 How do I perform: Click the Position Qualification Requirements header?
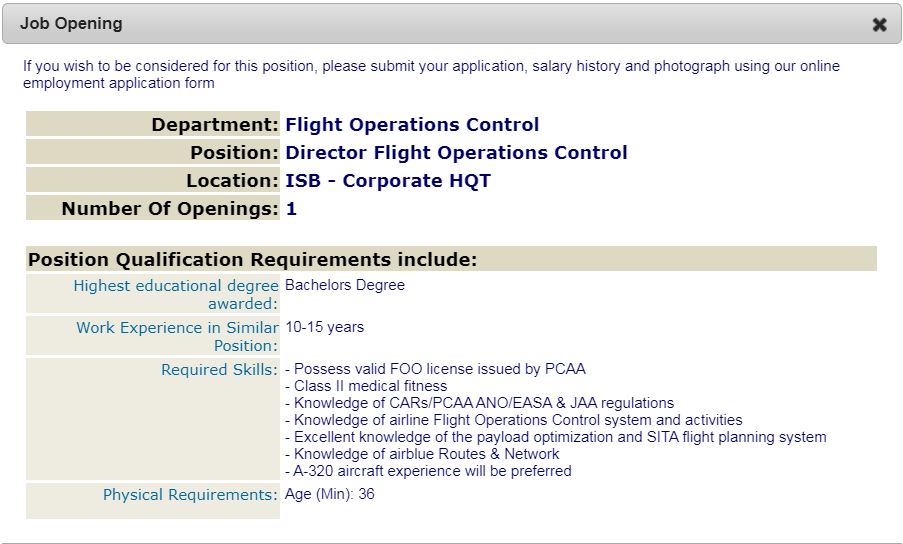pos(253,260)
